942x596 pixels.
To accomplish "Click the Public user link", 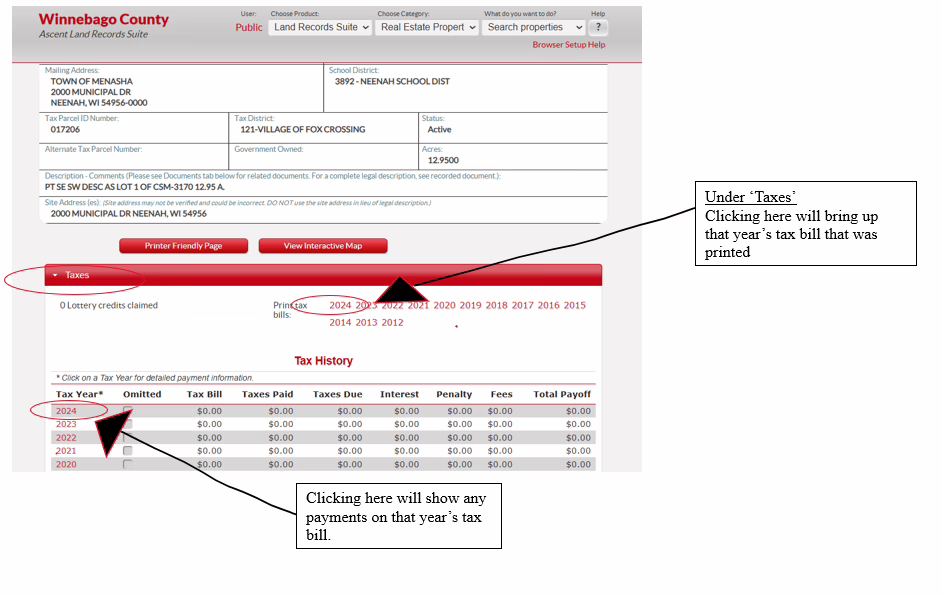I will [x=249, y=27].
